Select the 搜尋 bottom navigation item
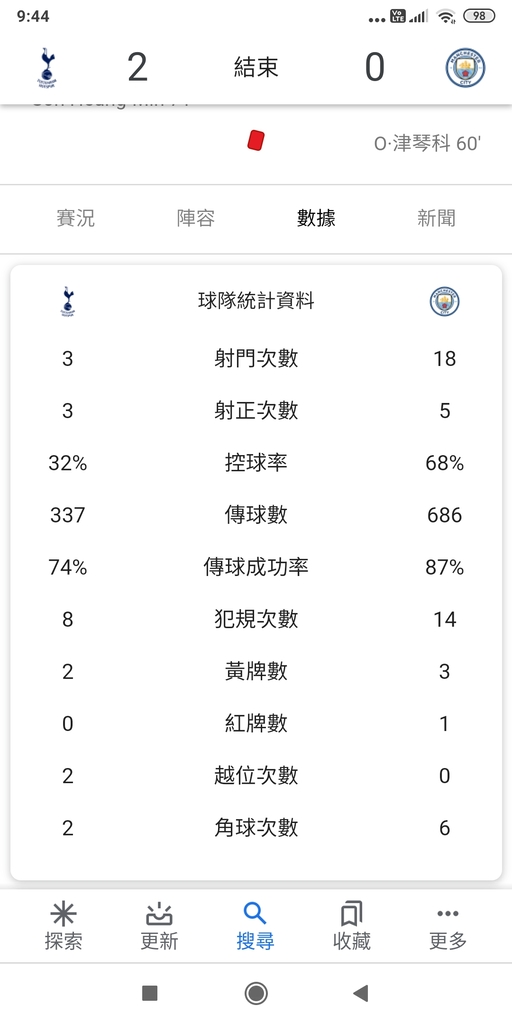Screen dimensions: 512x1024 (255, 926)
